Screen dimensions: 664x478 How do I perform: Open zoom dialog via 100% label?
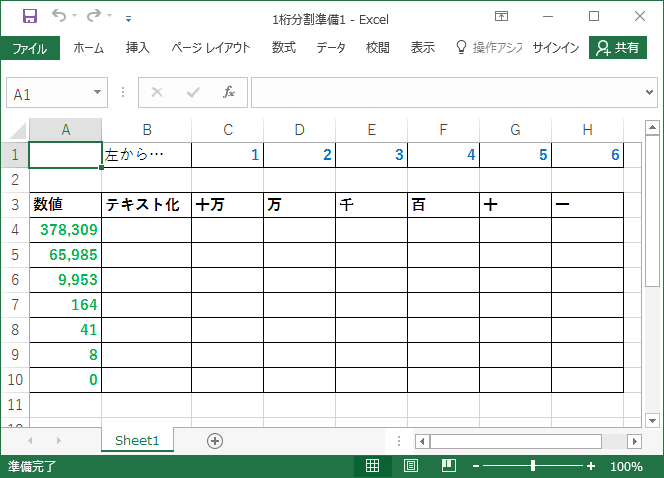coord(626,467)
